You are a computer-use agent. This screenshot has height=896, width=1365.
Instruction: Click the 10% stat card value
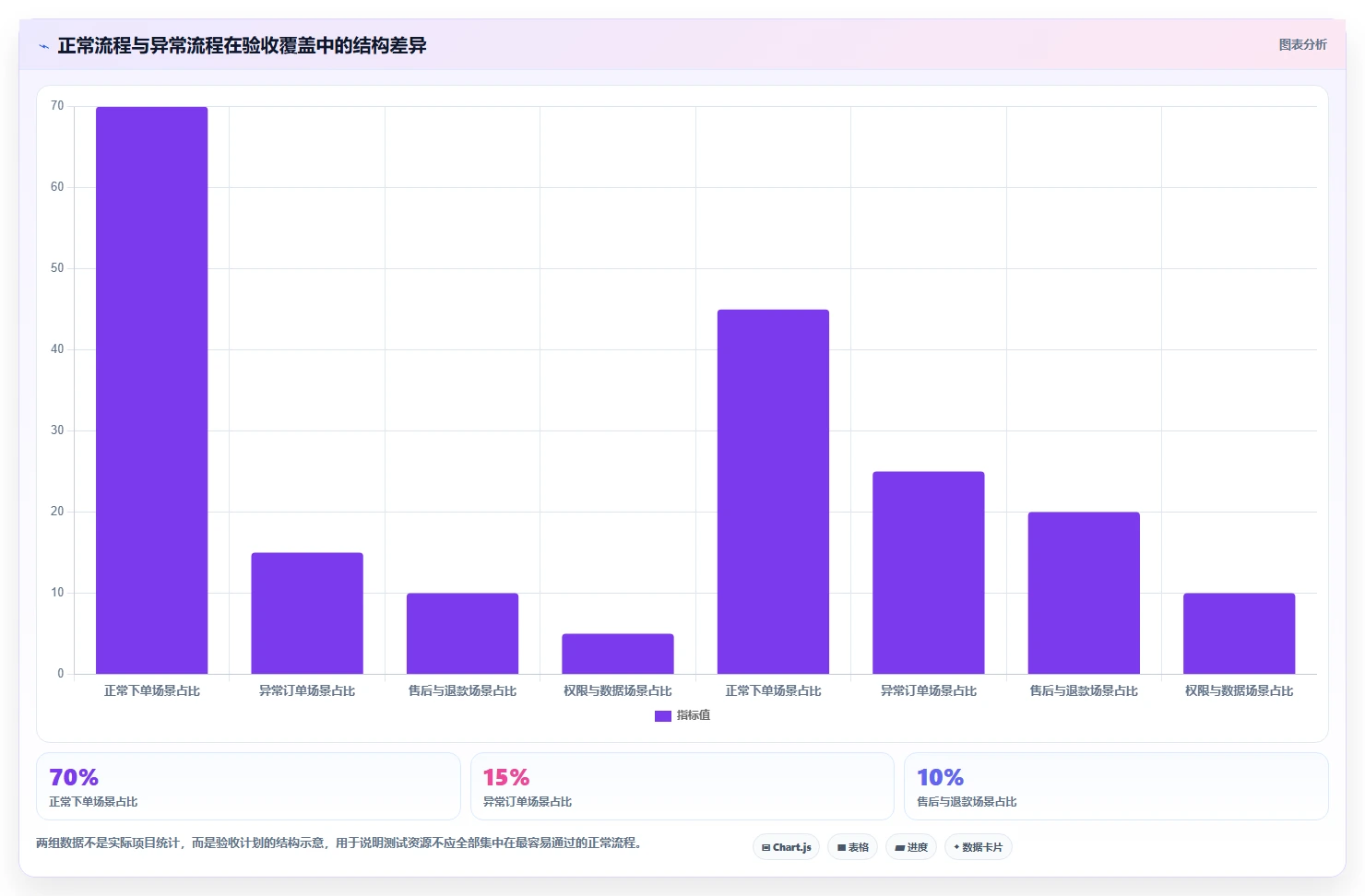click(940, 777)
